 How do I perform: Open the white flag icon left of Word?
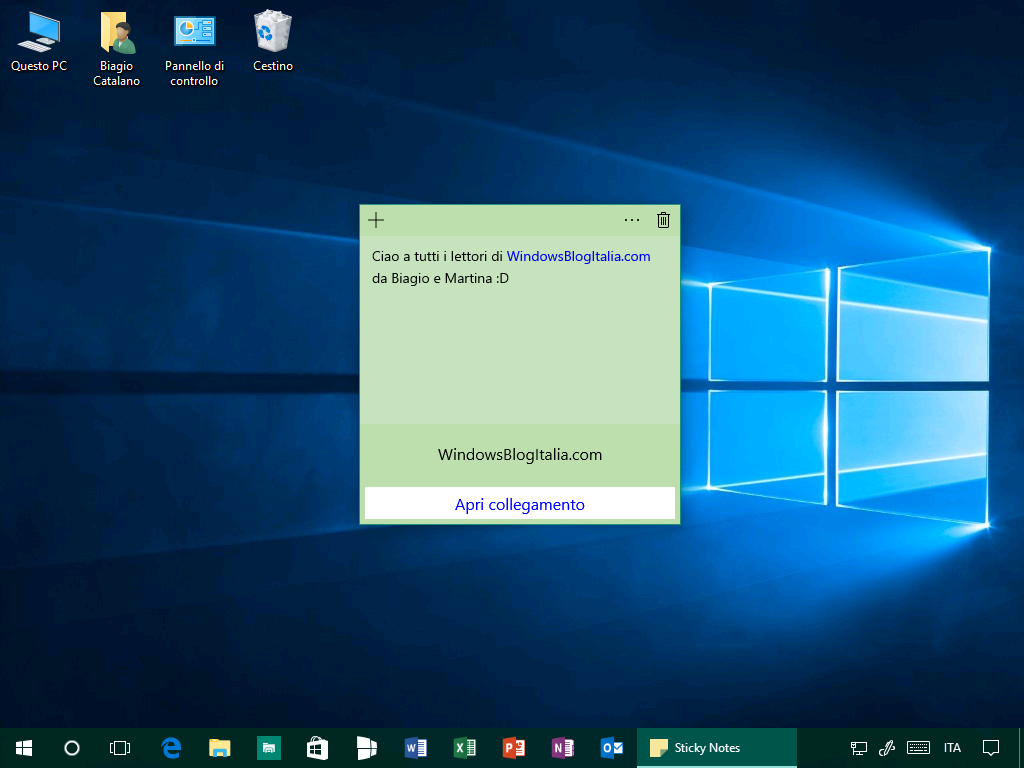[366, 748]
